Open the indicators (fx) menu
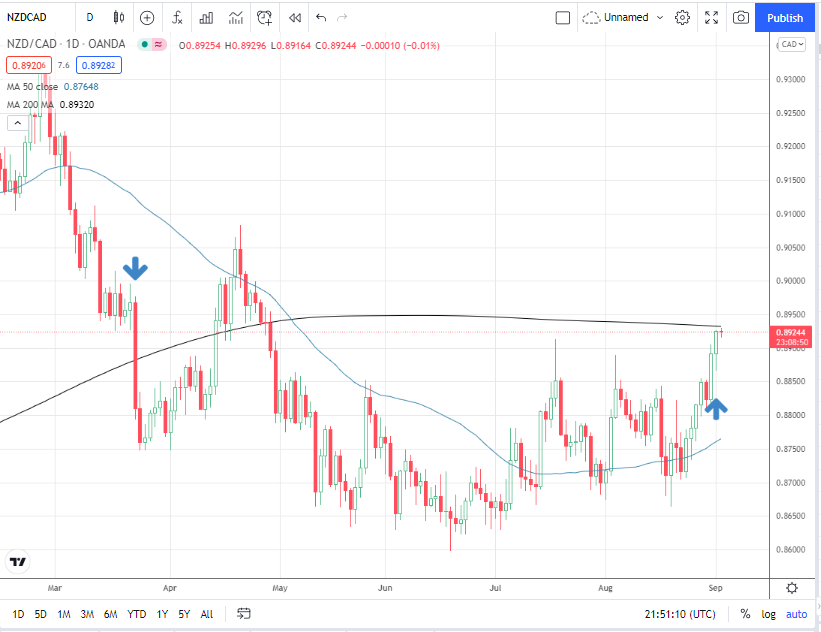Screen dimensions: 821x632 click(177, 17)
